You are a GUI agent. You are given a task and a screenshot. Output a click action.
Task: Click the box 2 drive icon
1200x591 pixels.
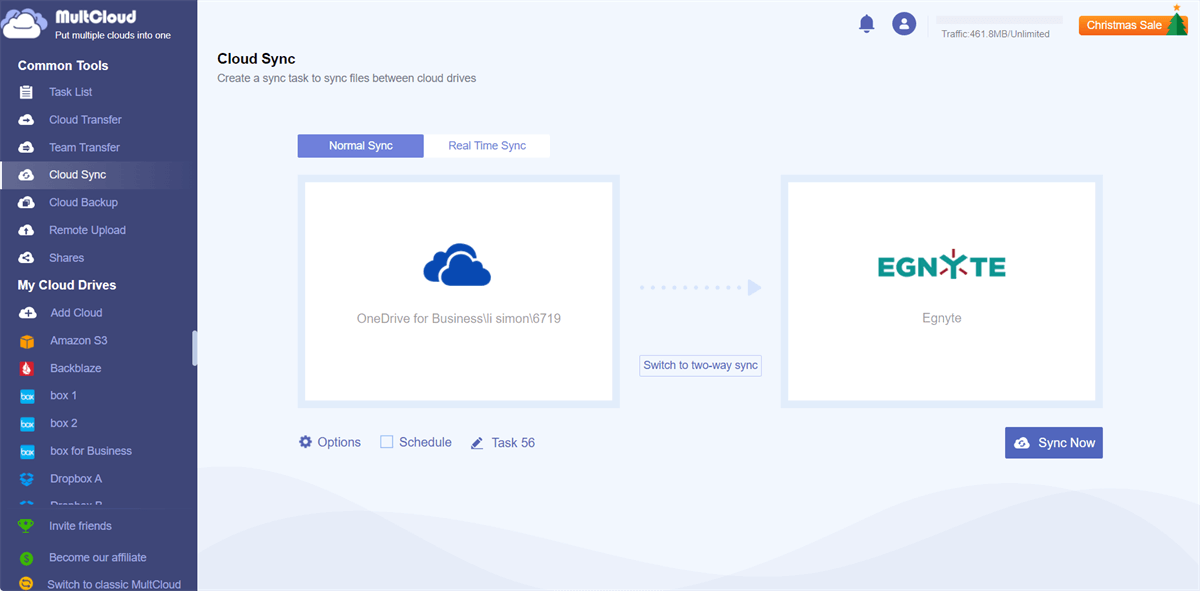(x=27, y=423)
